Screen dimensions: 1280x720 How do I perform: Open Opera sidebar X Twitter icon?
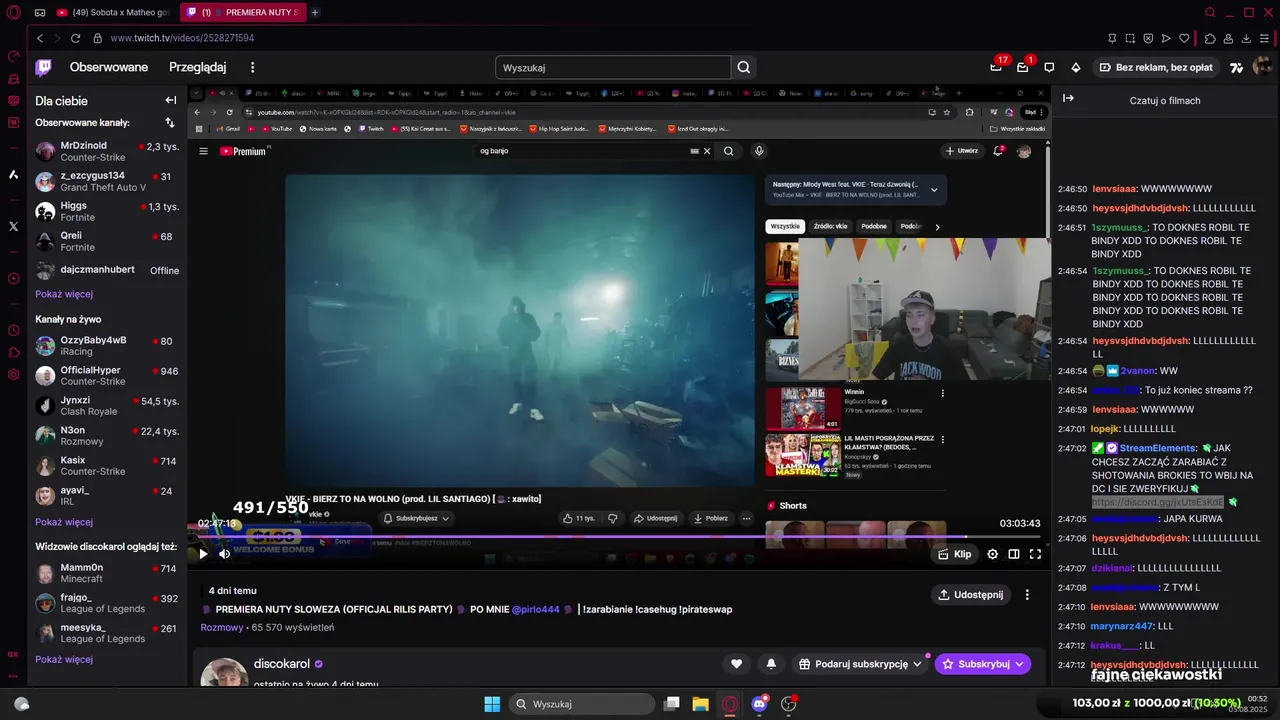point(13,226)
